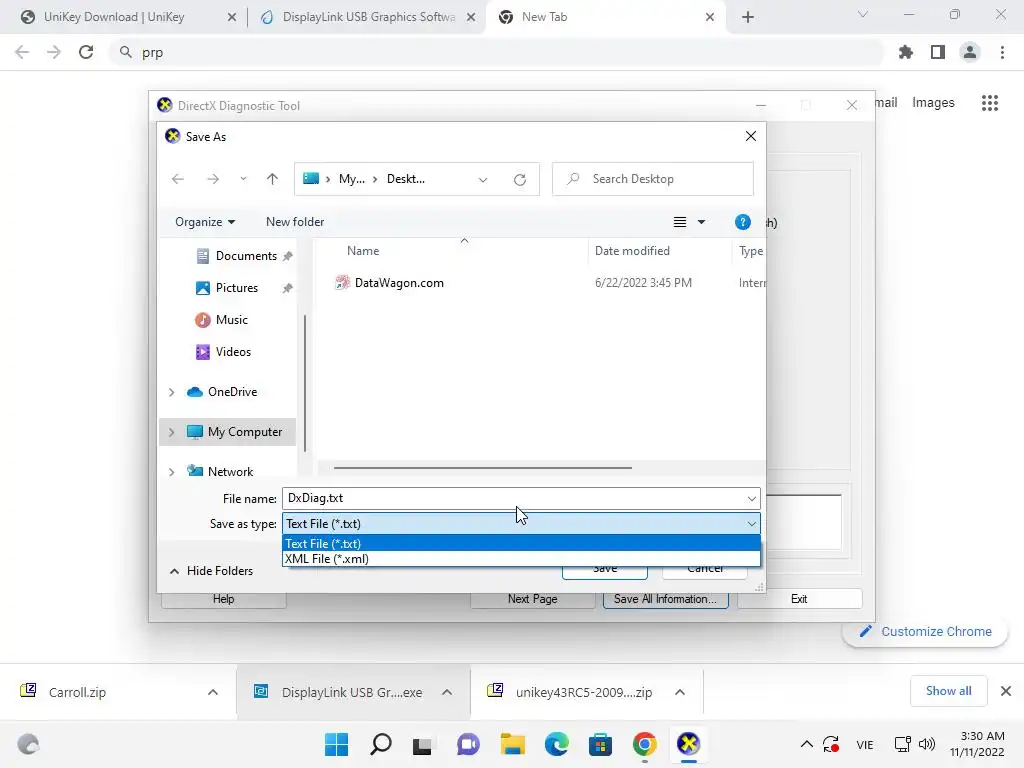Open File Explorer from taskbar
Image resolution: width=1024 pixels, height=768 pixels.
click(513, 744)
